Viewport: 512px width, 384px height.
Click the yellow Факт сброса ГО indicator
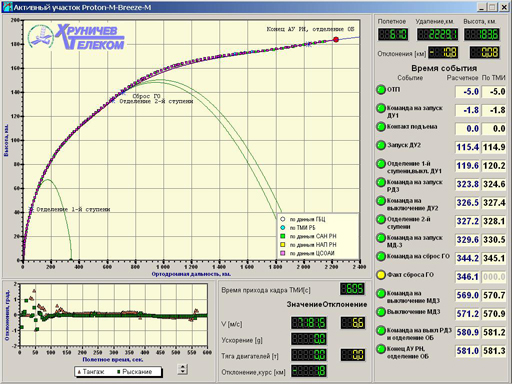381,275
